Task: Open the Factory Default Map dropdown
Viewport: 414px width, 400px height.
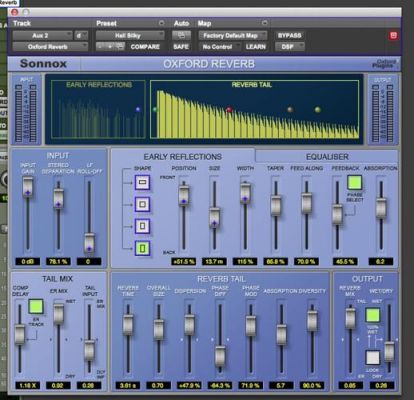Action: (233, 35)
